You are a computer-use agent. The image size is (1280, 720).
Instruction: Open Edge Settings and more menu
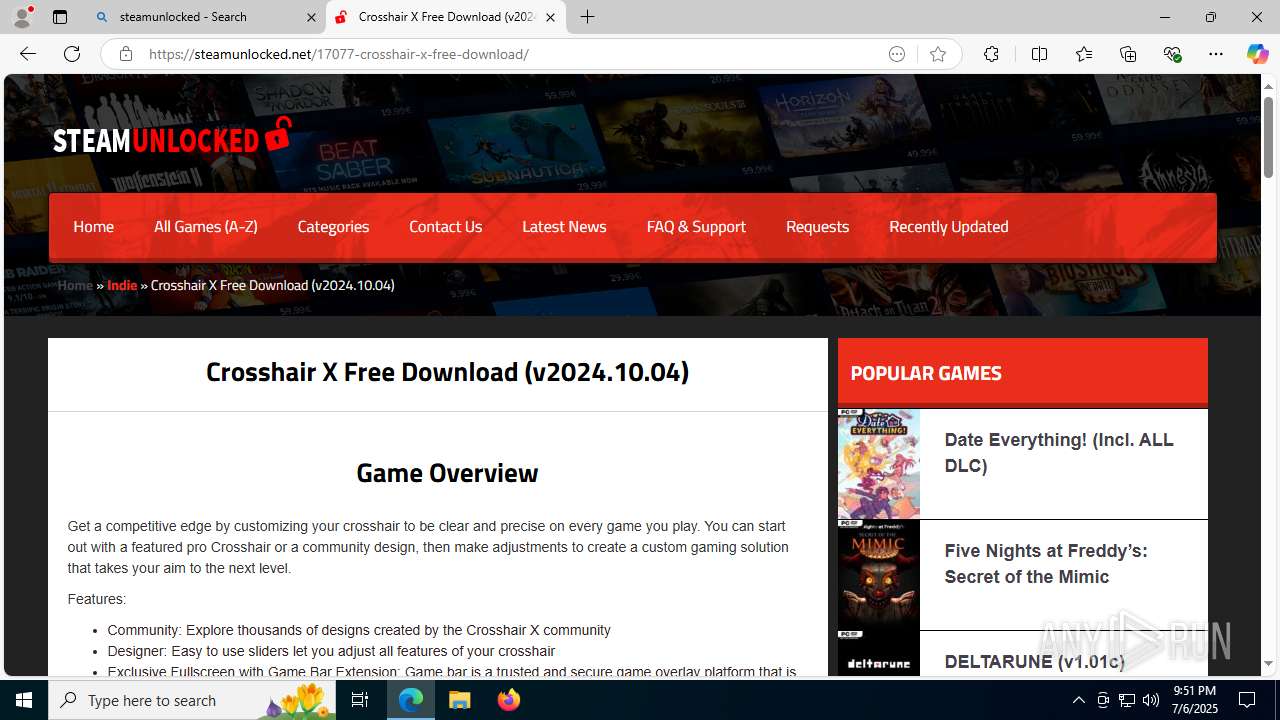1216,54
